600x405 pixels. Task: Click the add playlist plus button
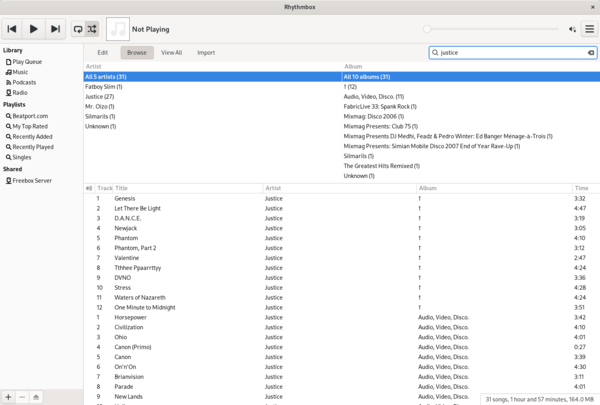pos(8,397)
